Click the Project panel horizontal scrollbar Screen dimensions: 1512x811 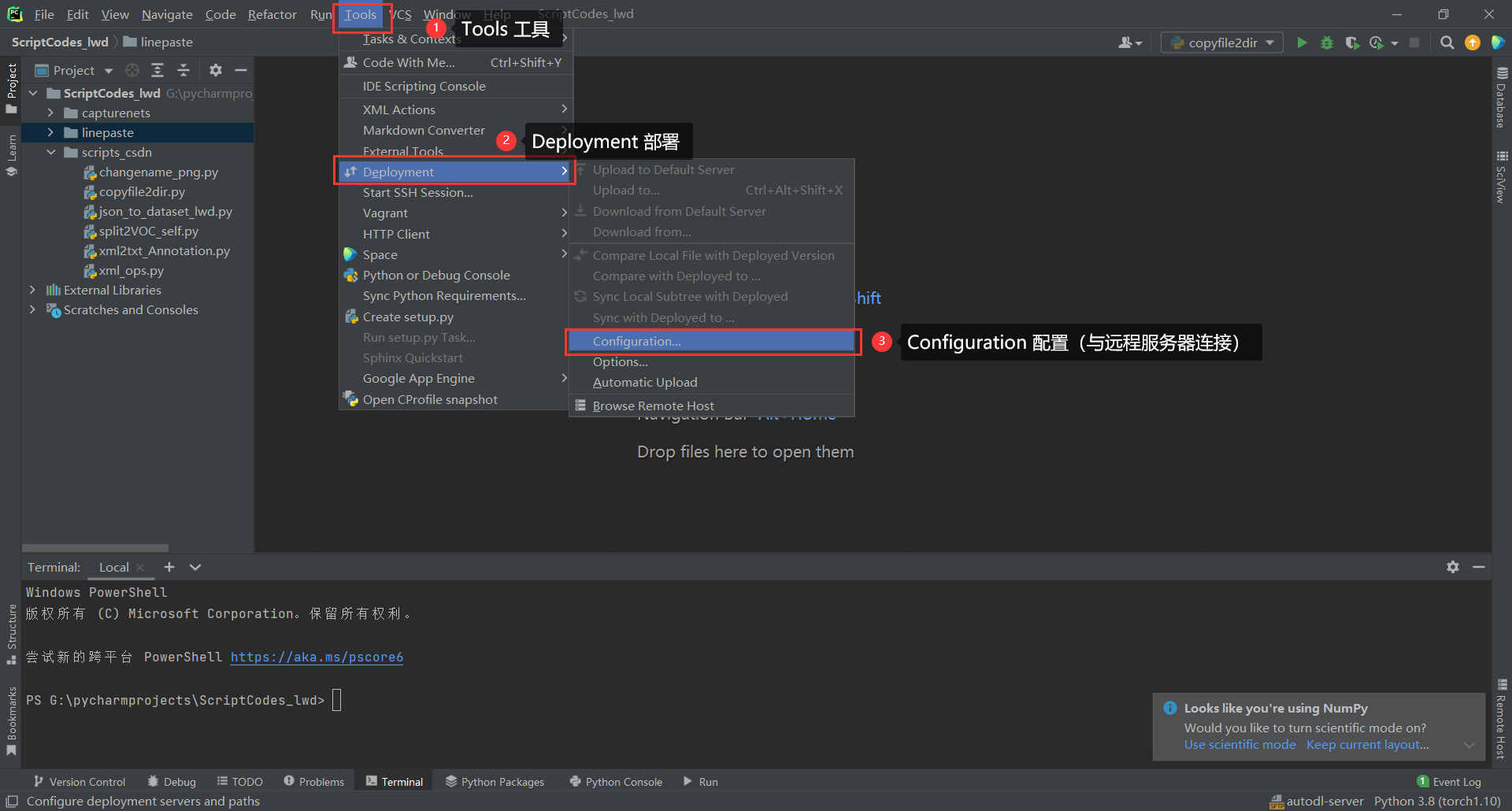pos(95,547)
